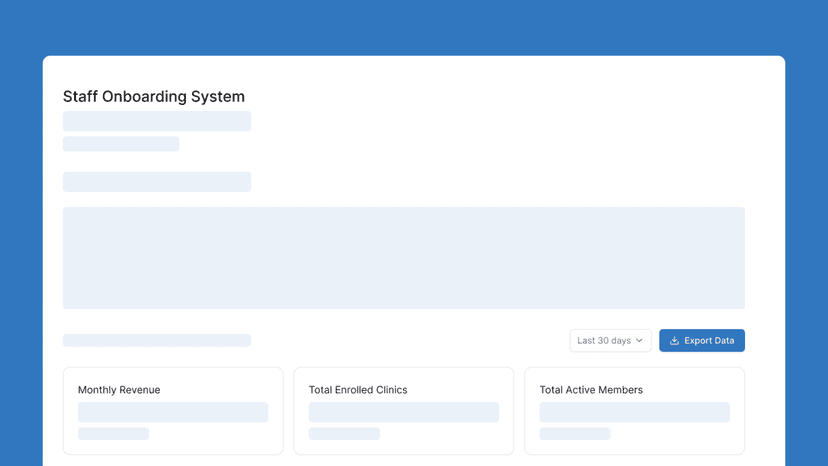This screenshot has width=828, height=466.
Task: Click the download icon in Export Data
Action: click(x=674, y=341)
